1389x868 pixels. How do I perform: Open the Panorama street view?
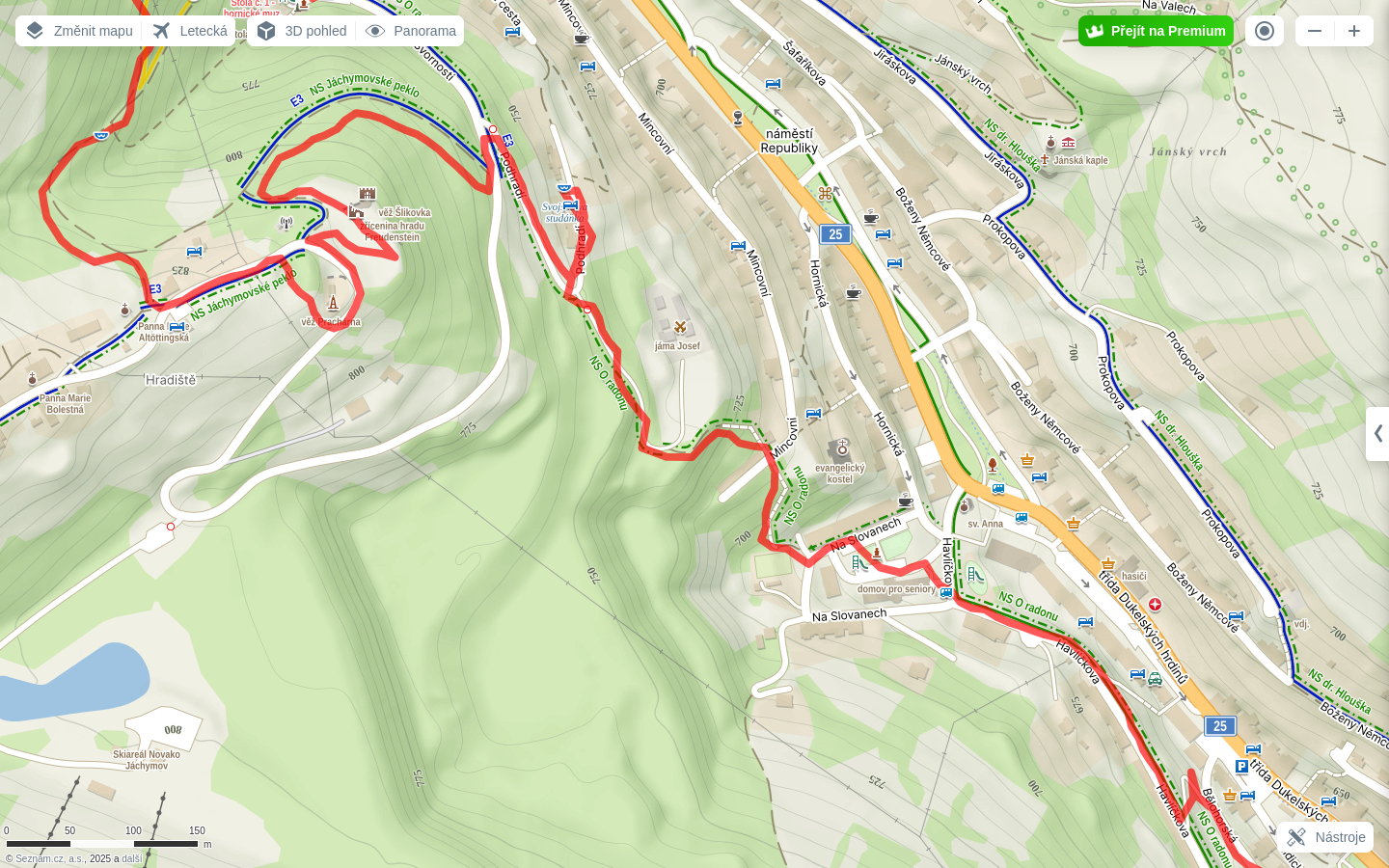tap(410, 31)
